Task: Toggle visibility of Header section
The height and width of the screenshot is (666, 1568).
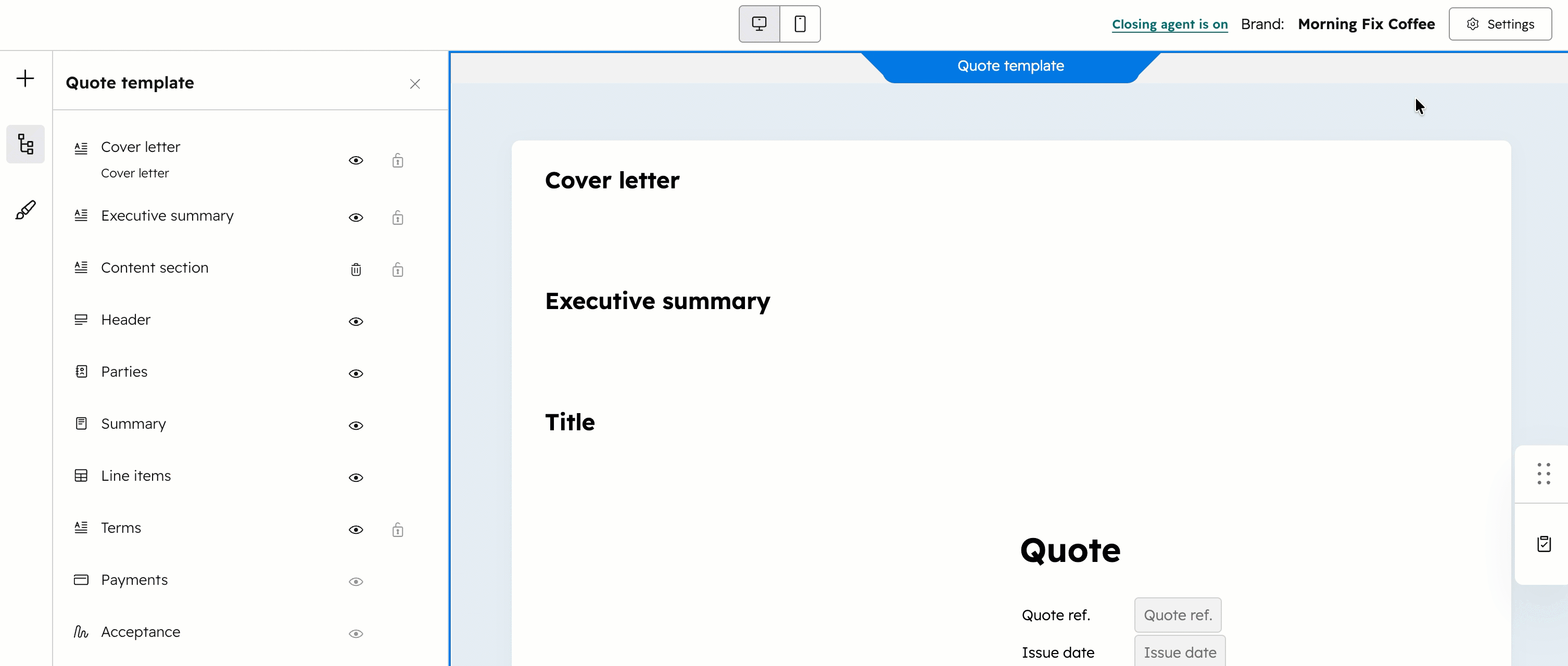Action: click(x=356, y=322)
